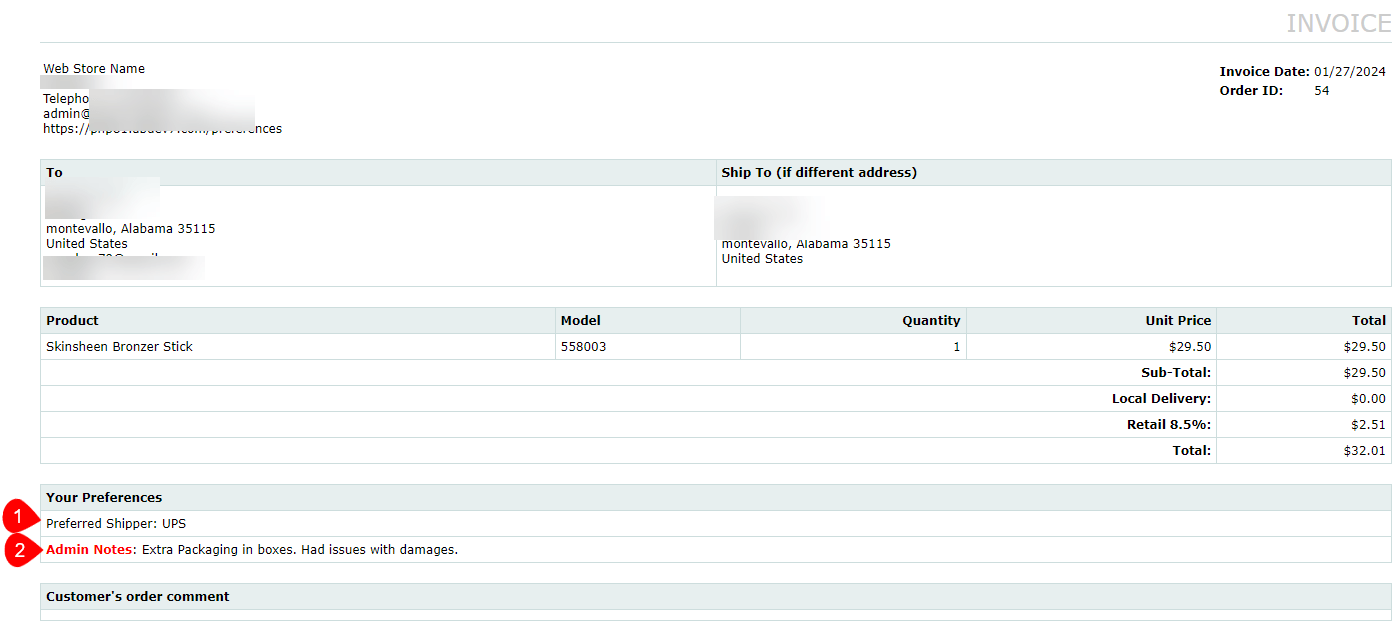
Task: Click the store website URL
Action: pyautogui.click(x=162, y=129)
